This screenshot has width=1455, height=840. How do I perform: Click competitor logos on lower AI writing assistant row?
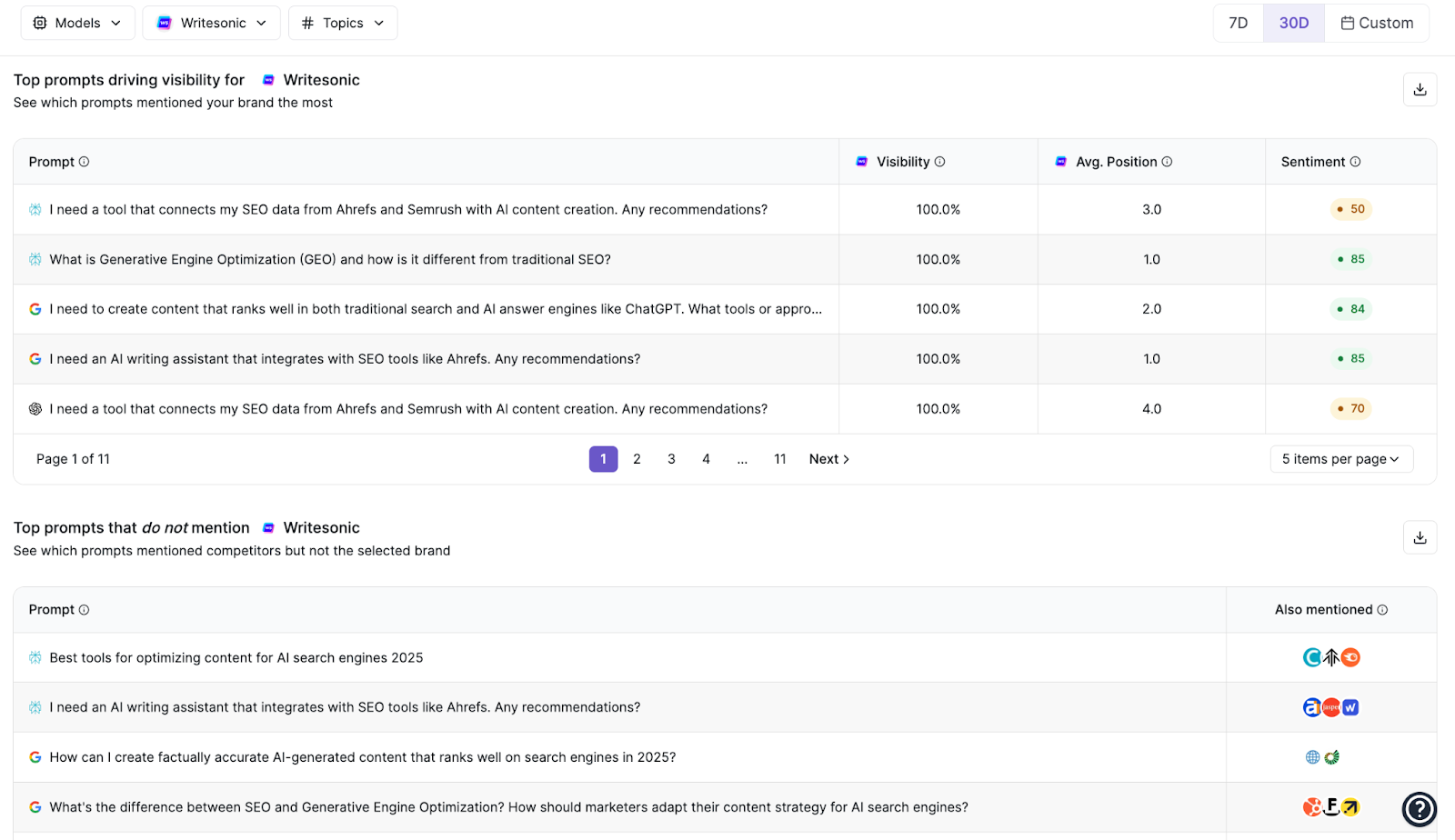click(x=1331, y=707)
